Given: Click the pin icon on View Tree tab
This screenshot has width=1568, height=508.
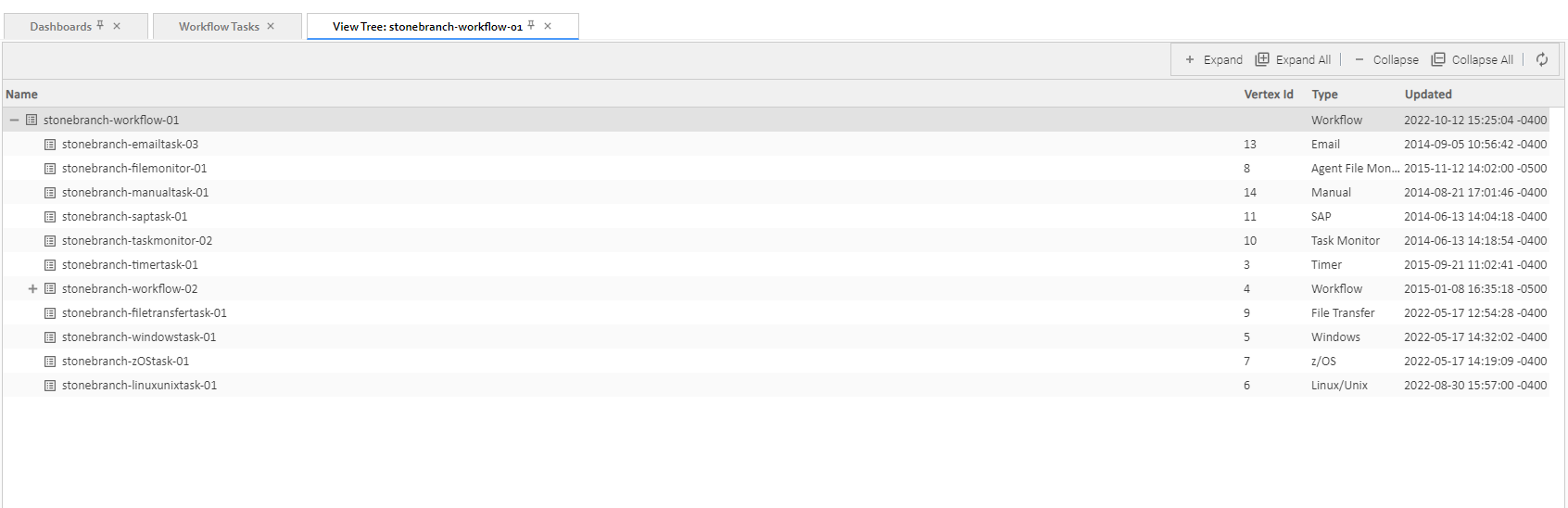Looking at the screenshot, I should (x=531, y=25).
